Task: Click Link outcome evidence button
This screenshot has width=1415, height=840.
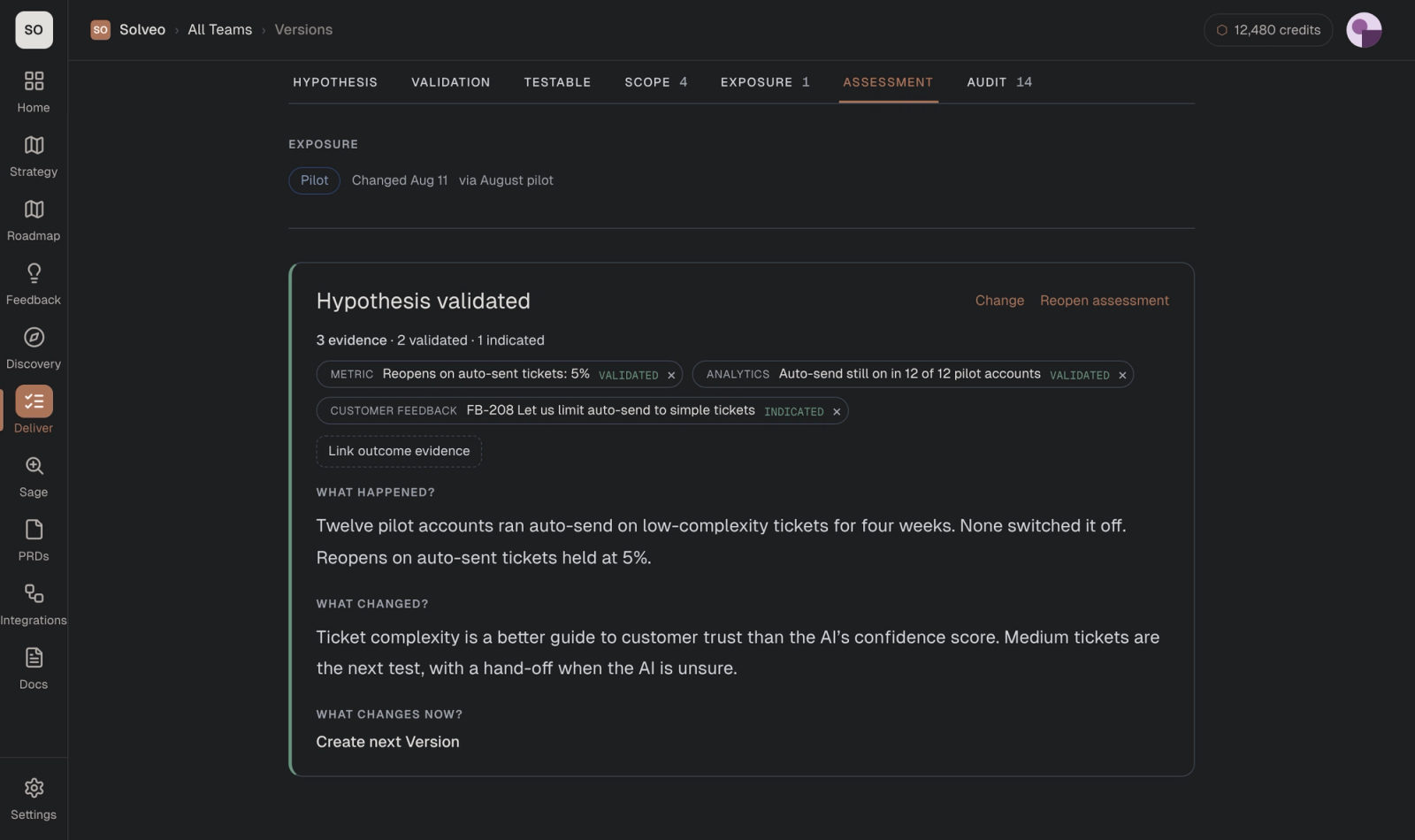Action: tap(399, 451)
